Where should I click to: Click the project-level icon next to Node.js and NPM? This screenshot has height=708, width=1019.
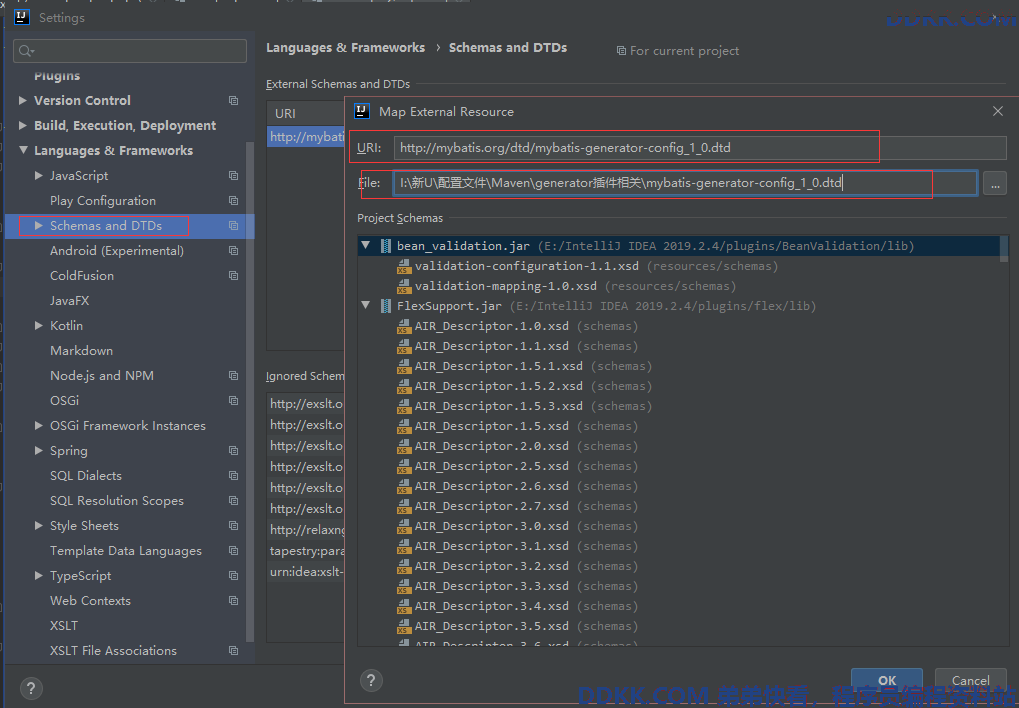[x=233, y=376]
